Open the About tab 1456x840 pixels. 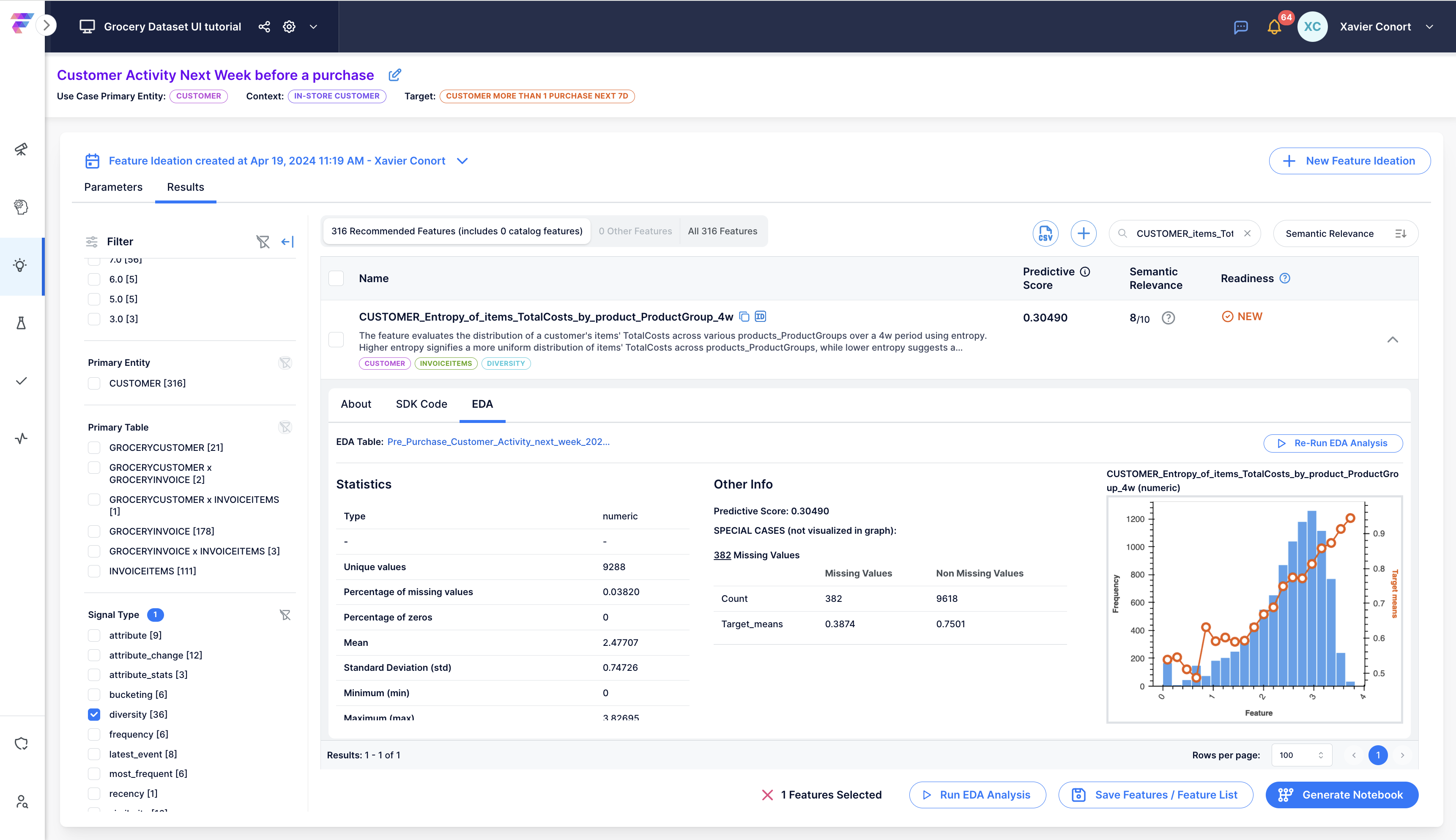(356, 404)
